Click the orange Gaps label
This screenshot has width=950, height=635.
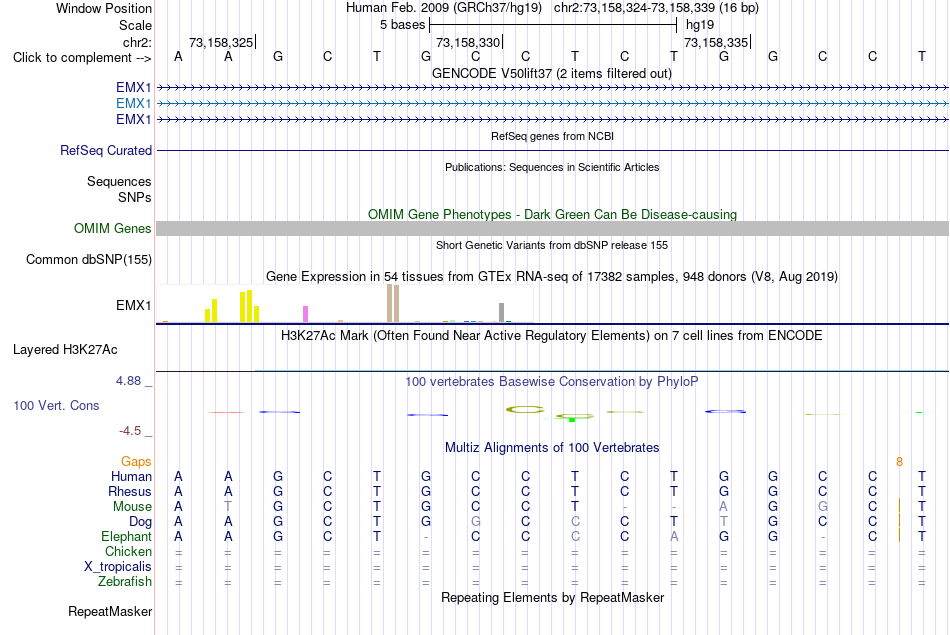click(136, 462)
